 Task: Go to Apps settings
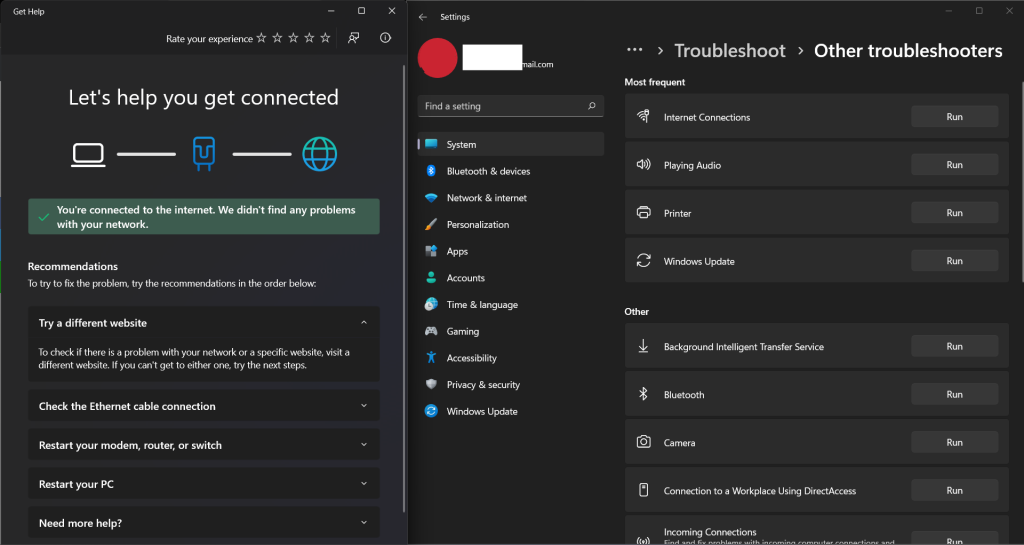tap(510, 251)
